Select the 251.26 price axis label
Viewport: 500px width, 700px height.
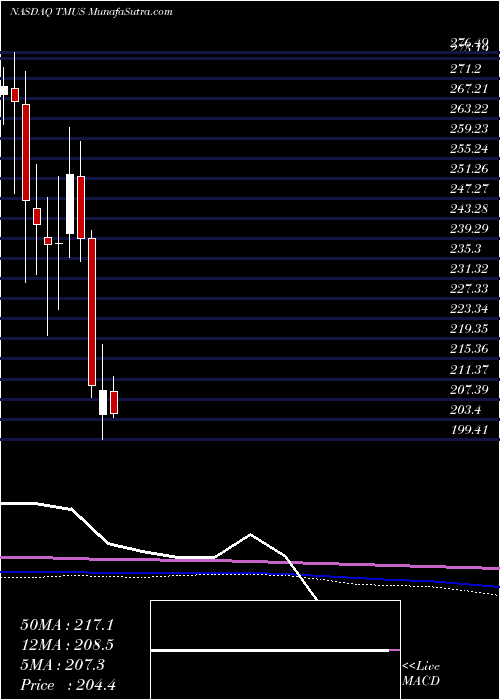point(468,169)
